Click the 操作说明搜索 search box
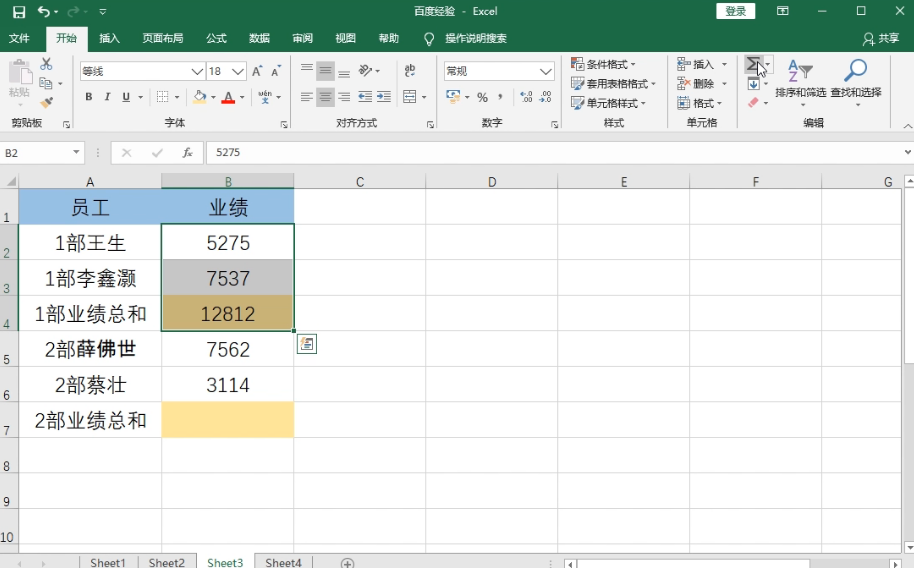The height and width of the screenshot is (568, 914). [x=476, y=38]
